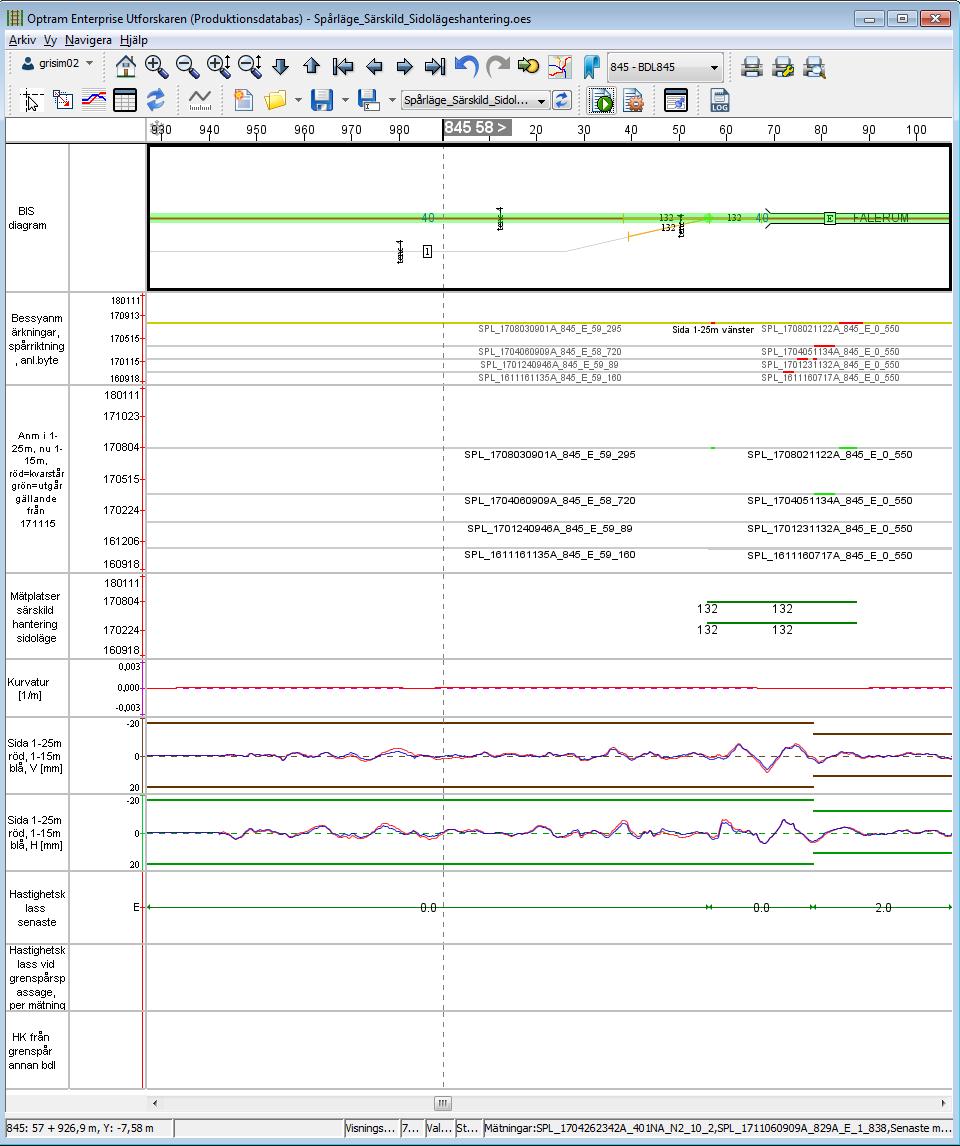Click the coordinates readout in status bar

[80, 1128]
